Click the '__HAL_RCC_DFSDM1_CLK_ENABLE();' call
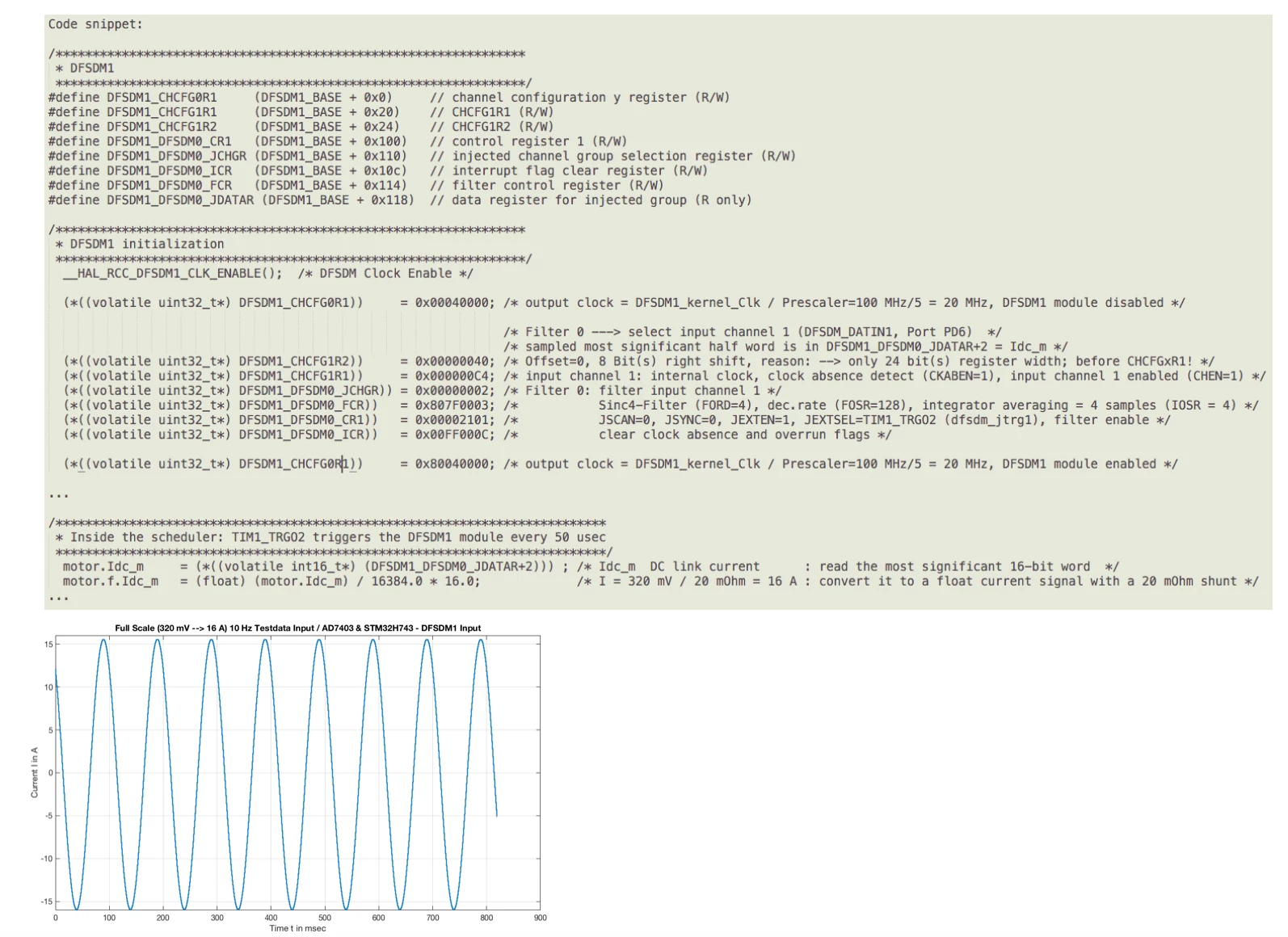This screenshot has height=937, width=1288. click(x=173, y=274)
